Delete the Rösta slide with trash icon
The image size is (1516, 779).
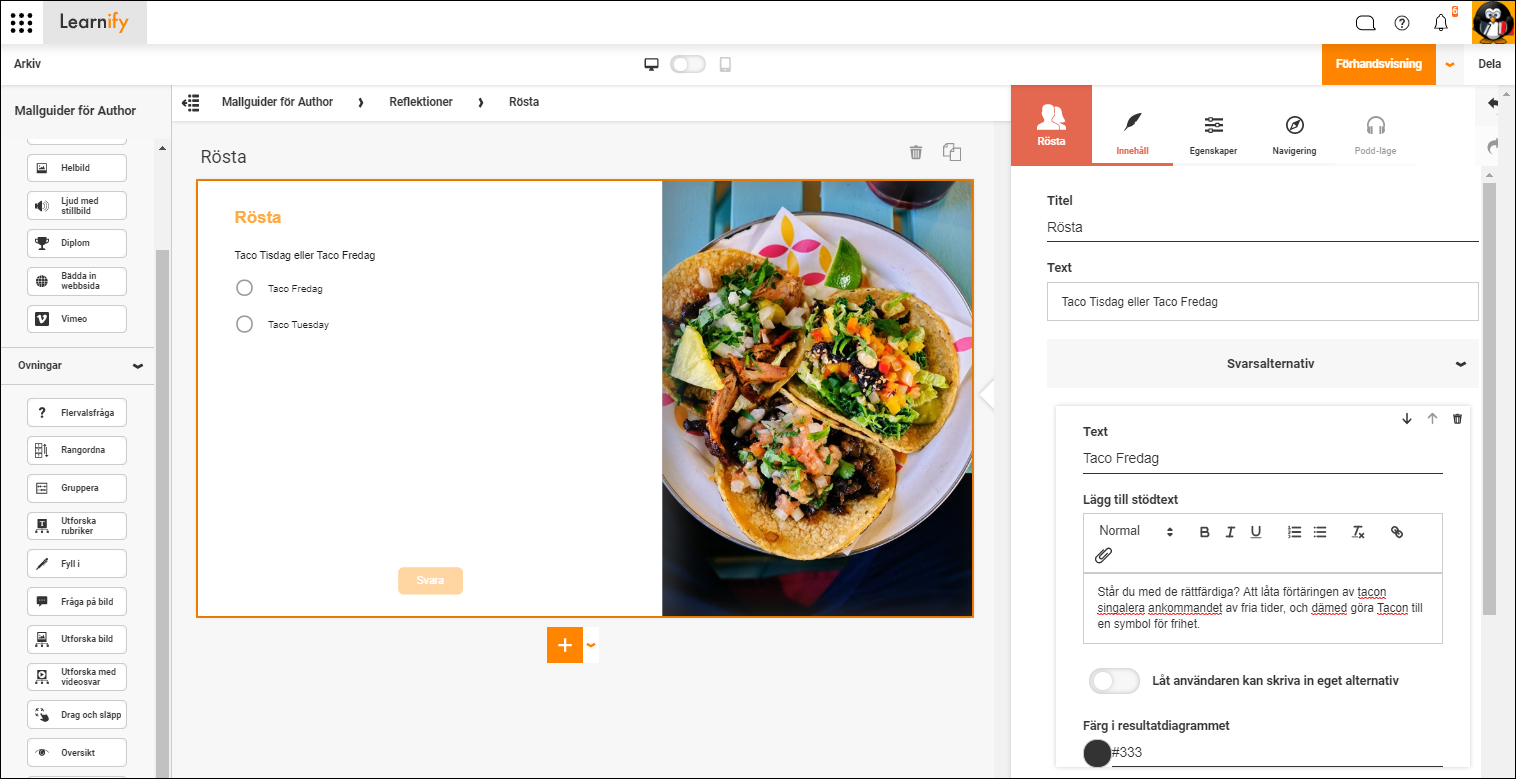(x=915, y=152)
